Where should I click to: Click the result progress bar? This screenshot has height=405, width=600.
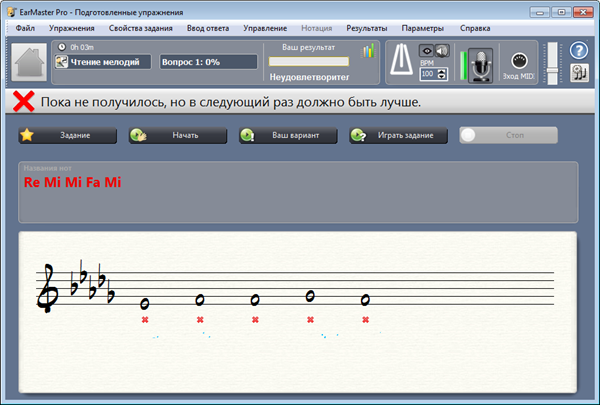pos(308,61)
